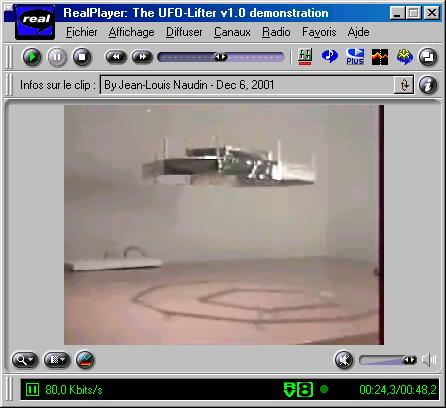This screenshot has width=446, height=408.
Task: Expand the clip info dropdown arrow
Action: coord(404,85)
